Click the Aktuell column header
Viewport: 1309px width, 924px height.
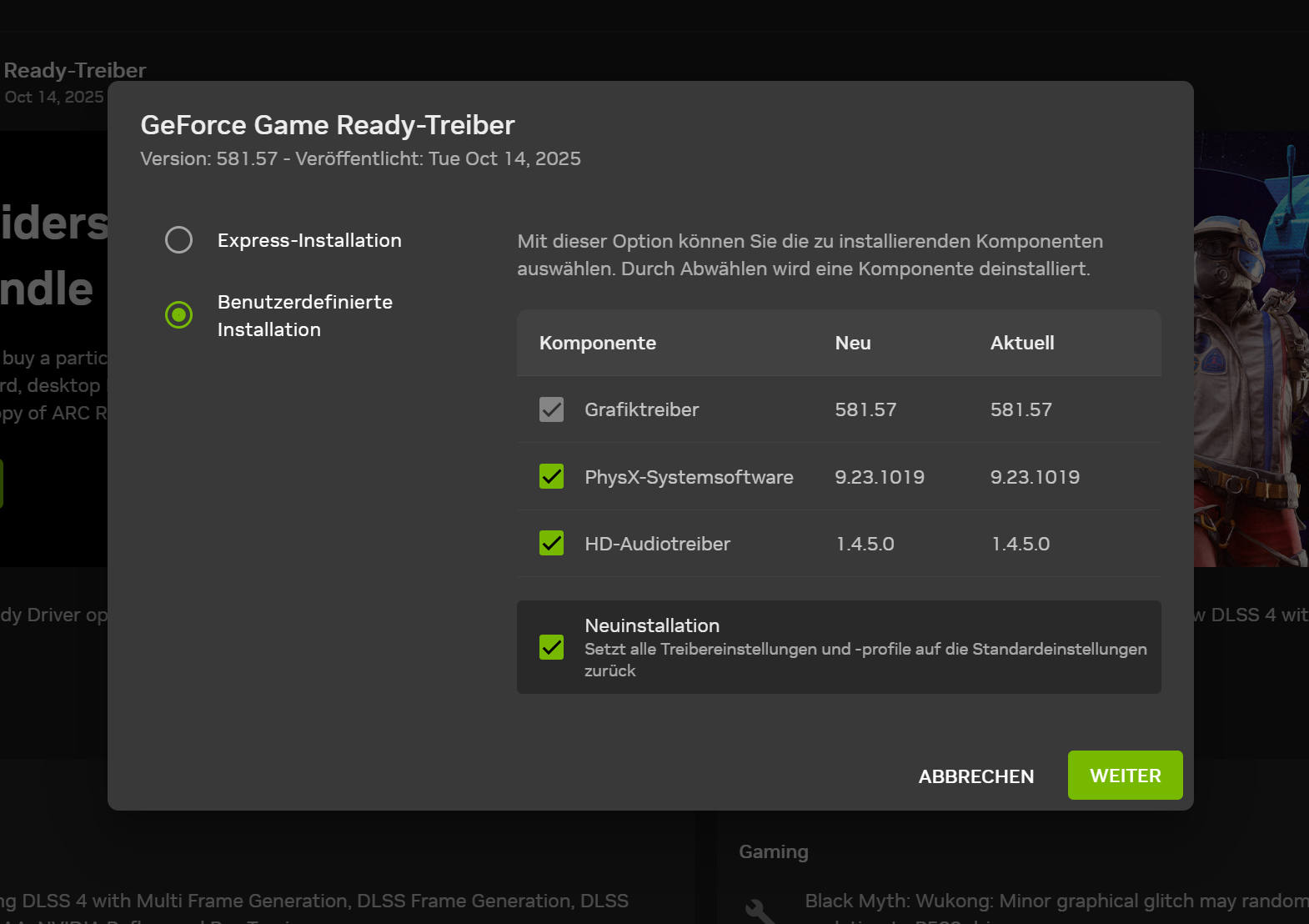[x=1022, y=343]
